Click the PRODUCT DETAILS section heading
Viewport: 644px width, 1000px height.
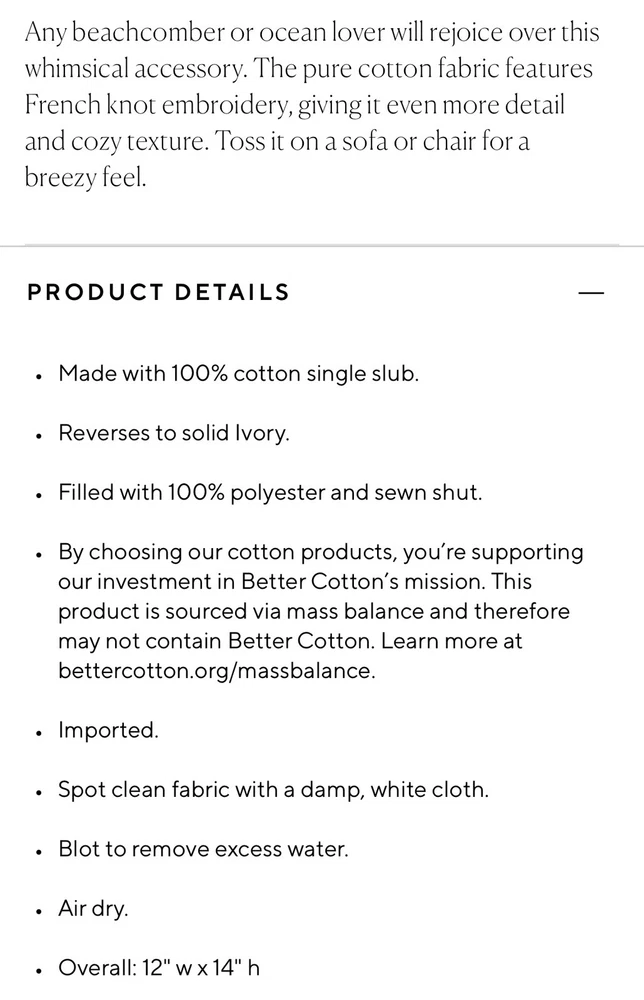click(158, 293)
